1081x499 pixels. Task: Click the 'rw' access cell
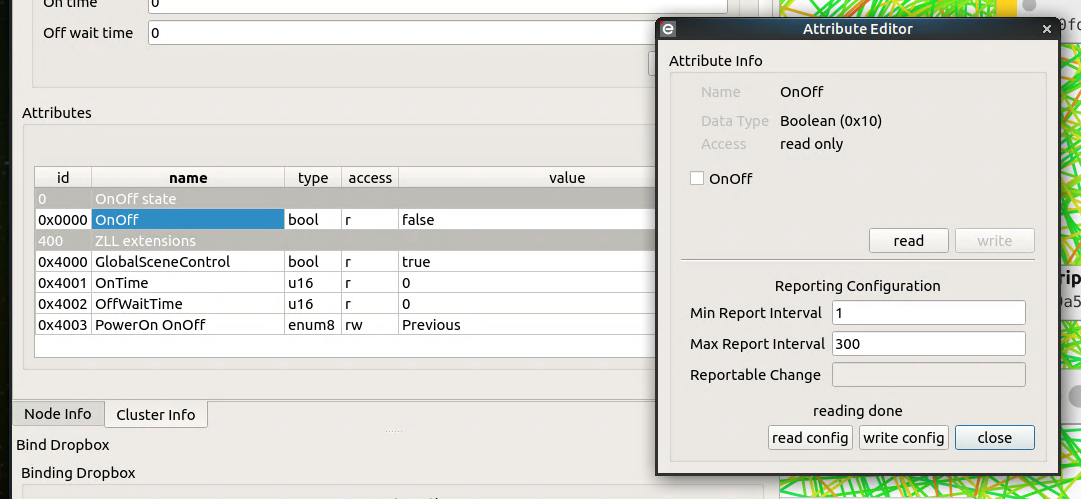370,325
